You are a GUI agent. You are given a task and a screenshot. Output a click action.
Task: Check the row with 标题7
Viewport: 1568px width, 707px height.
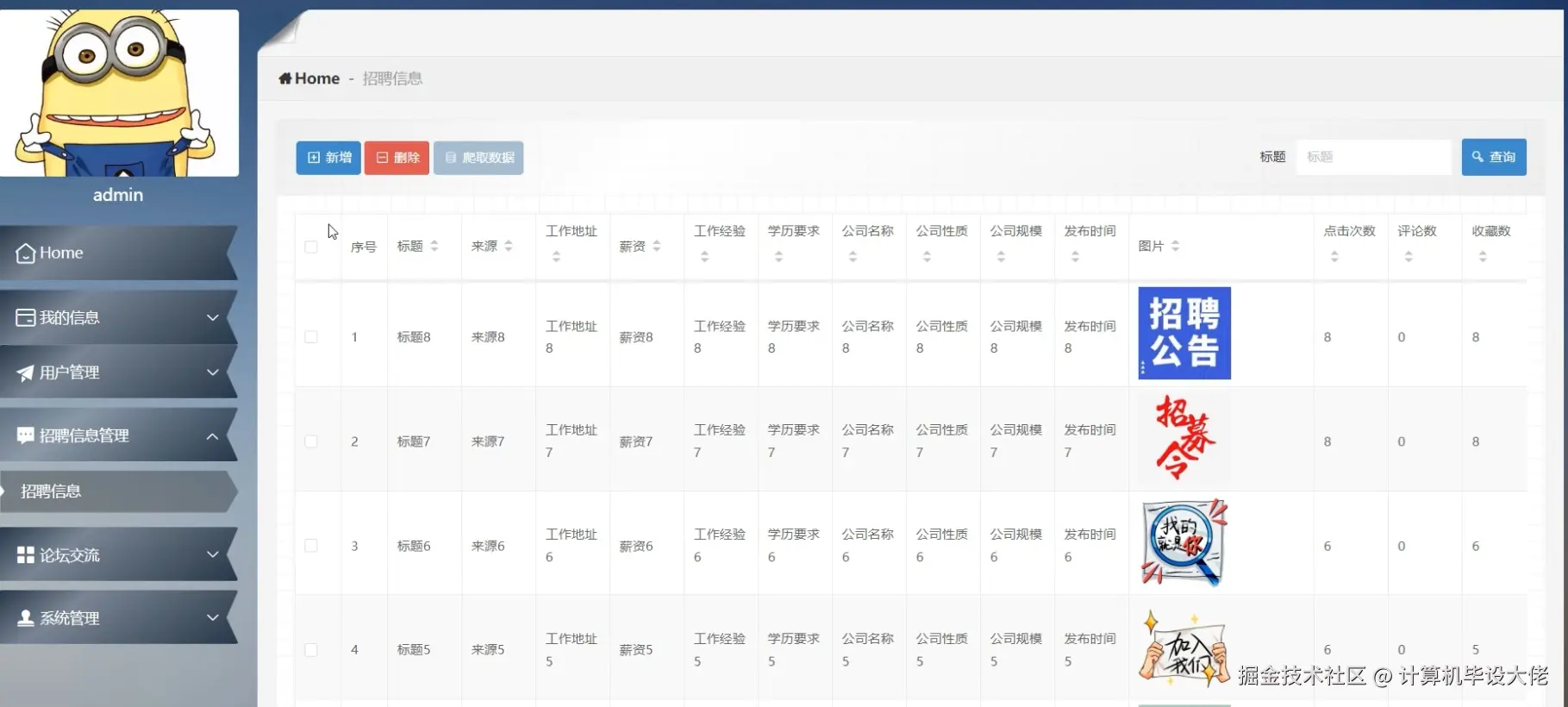311,441
